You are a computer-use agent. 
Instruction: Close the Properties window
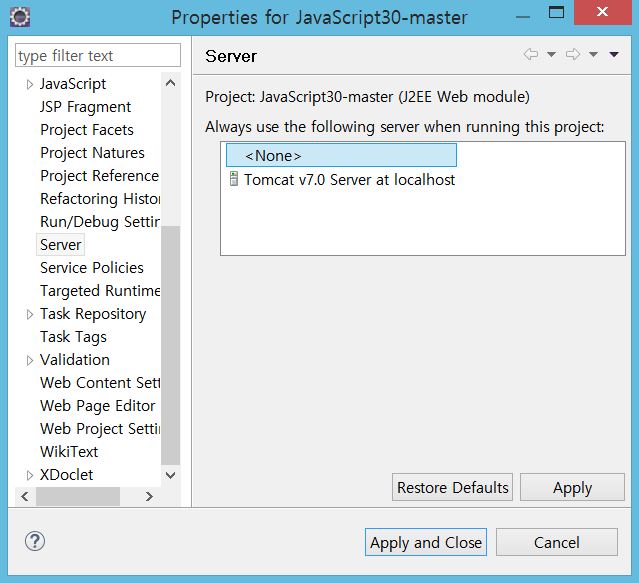tap(602, 12)
